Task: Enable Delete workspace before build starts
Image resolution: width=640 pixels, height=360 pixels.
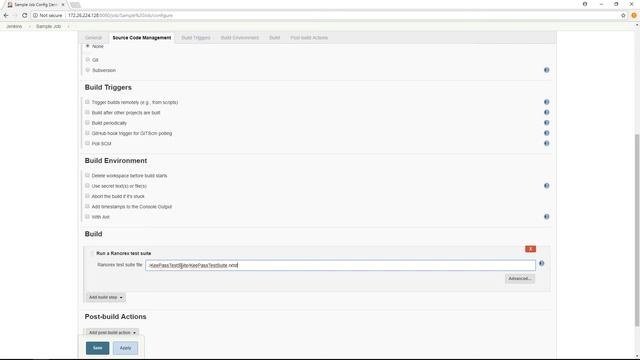Action: (x=87, y=176)
